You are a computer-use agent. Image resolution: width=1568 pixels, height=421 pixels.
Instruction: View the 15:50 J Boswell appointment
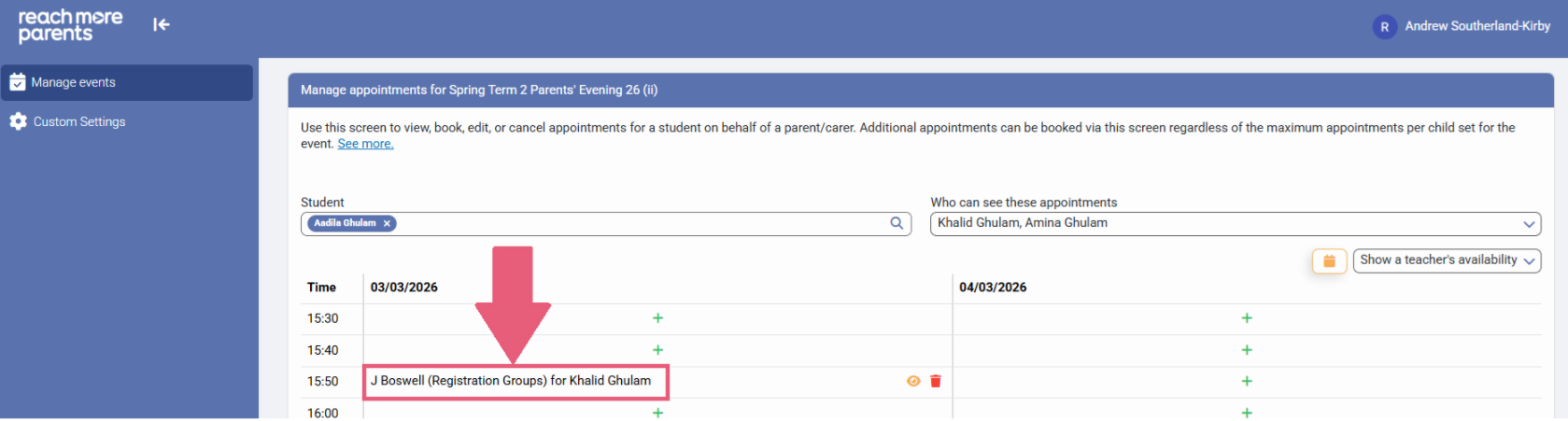tap(913, 382)
